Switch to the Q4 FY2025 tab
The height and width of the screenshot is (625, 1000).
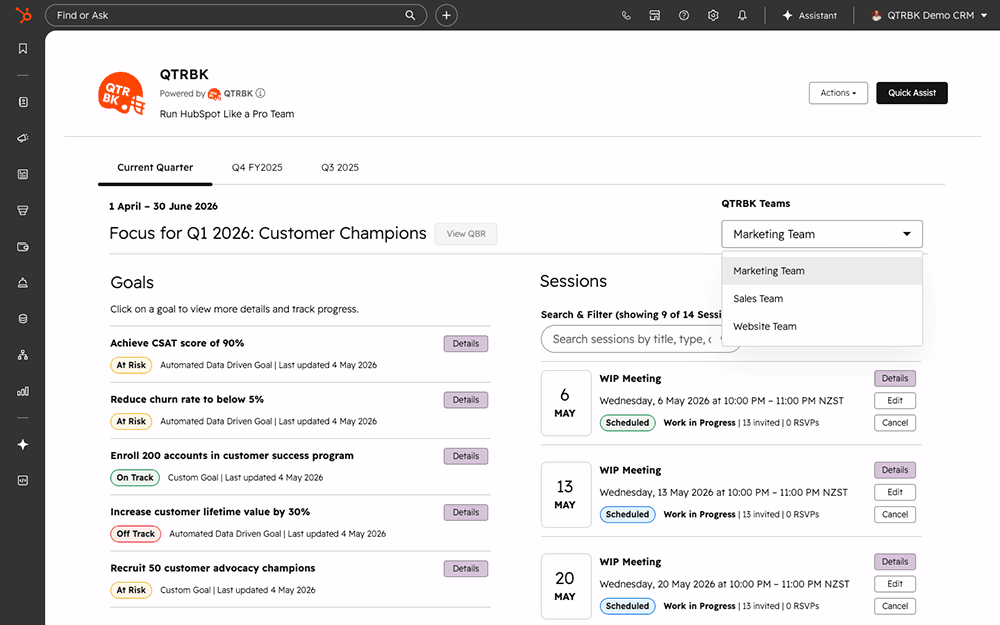257,168
